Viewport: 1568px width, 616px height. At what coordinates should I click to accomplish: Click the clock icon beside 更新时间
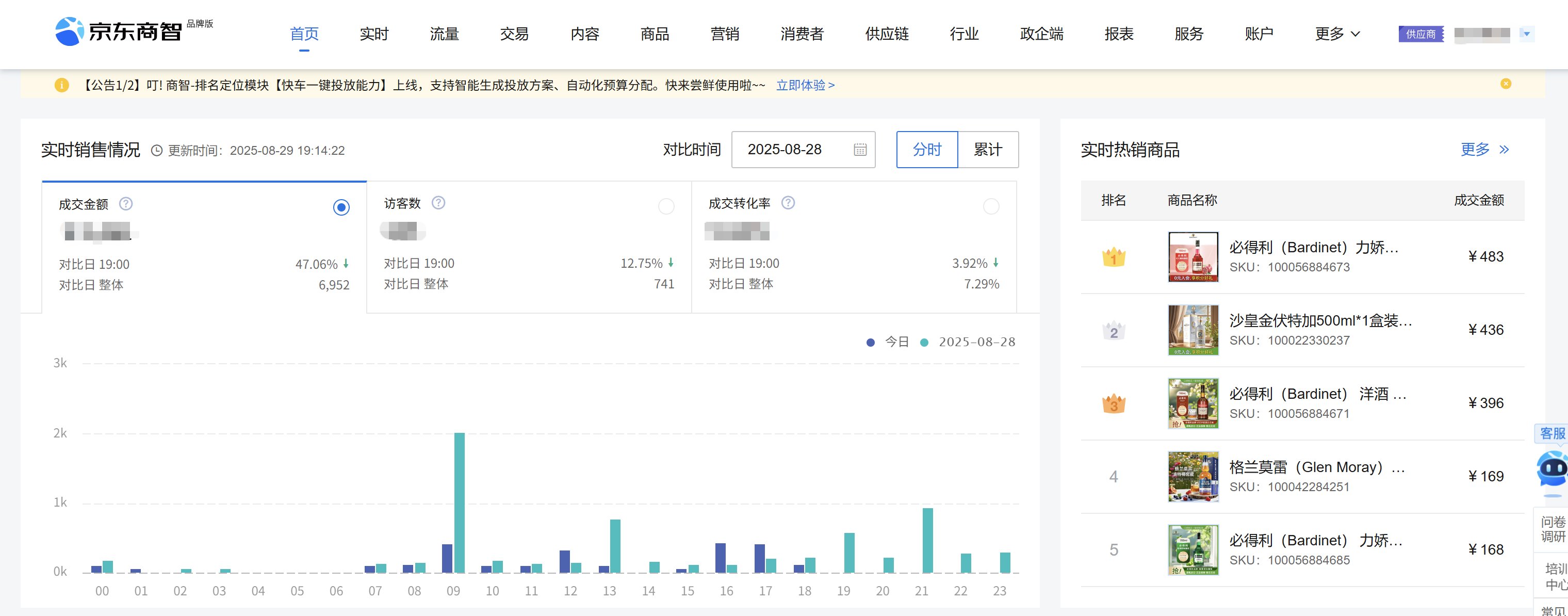156,150
